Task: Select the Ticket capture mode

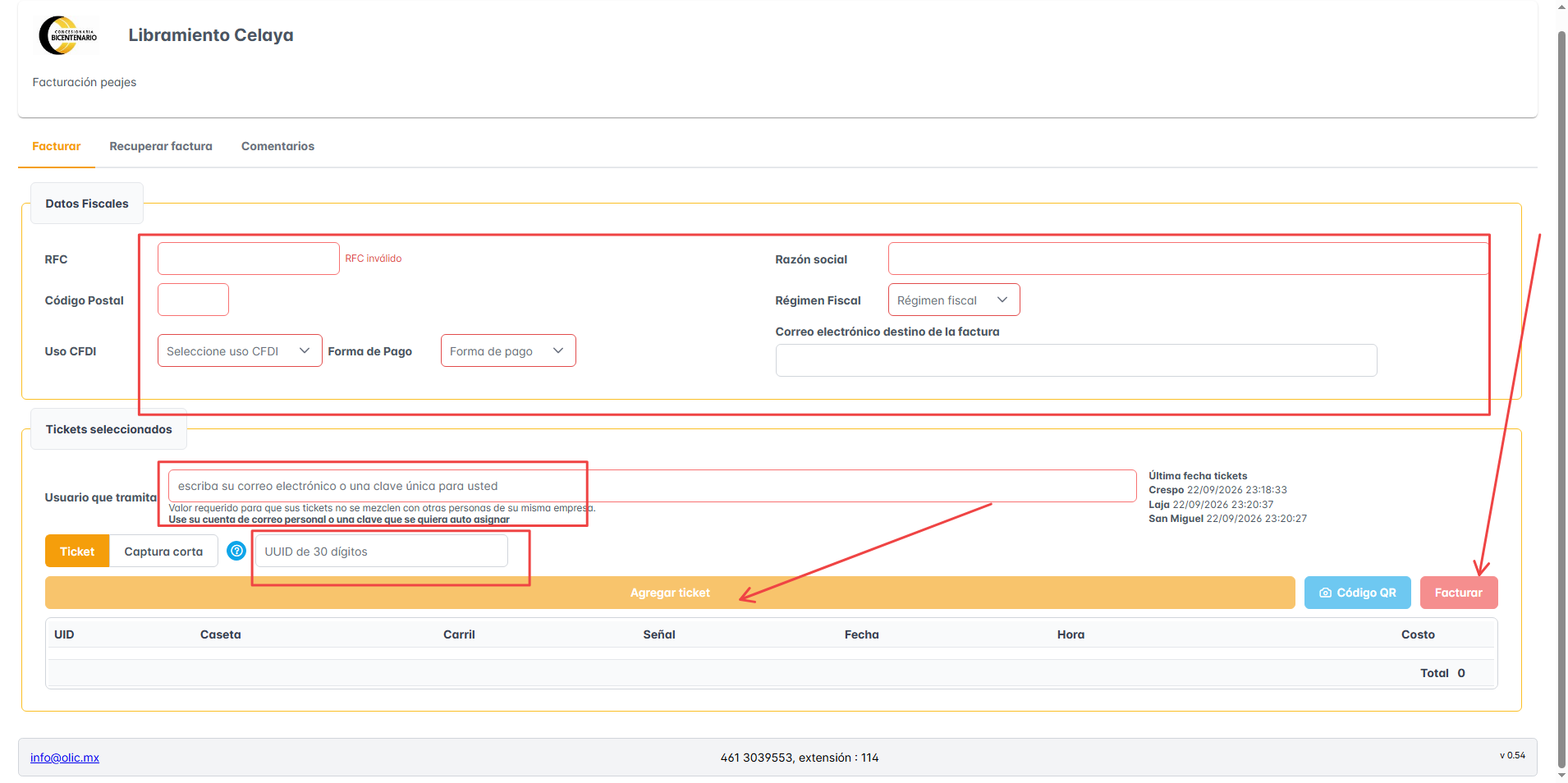Action: (x=77, y=552)
